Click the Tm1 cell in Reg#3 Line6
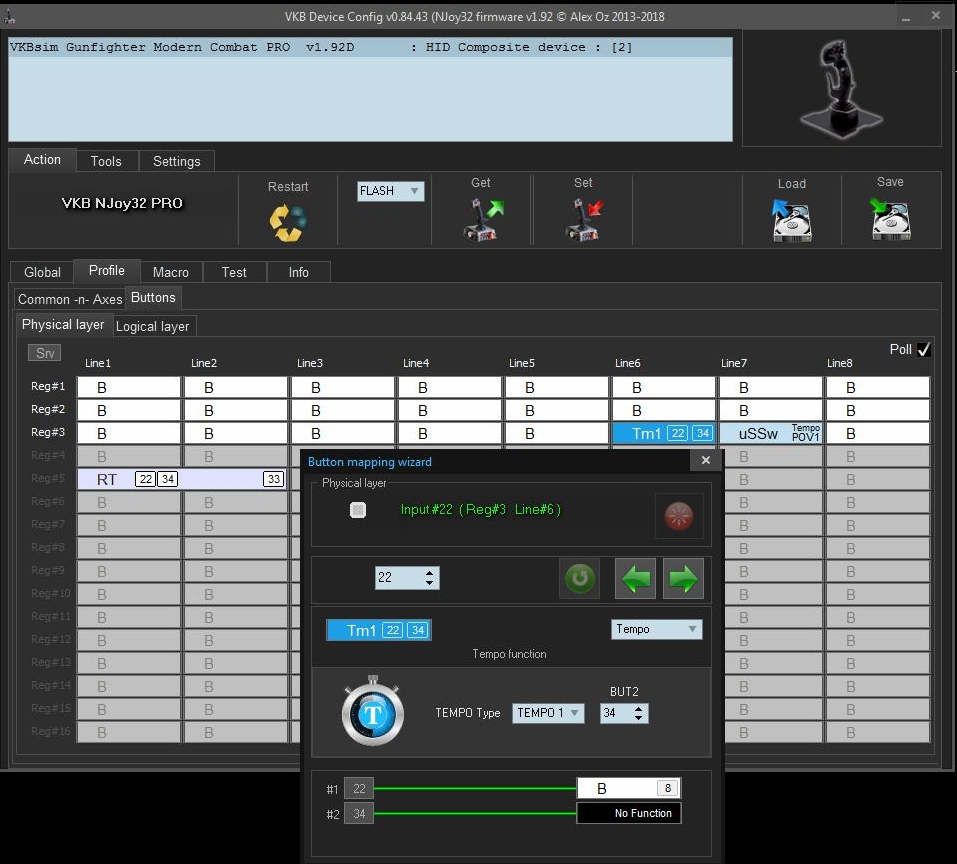The height and width of the screenshot is (864, 957). pyautogui.click(x=663, y=433)
